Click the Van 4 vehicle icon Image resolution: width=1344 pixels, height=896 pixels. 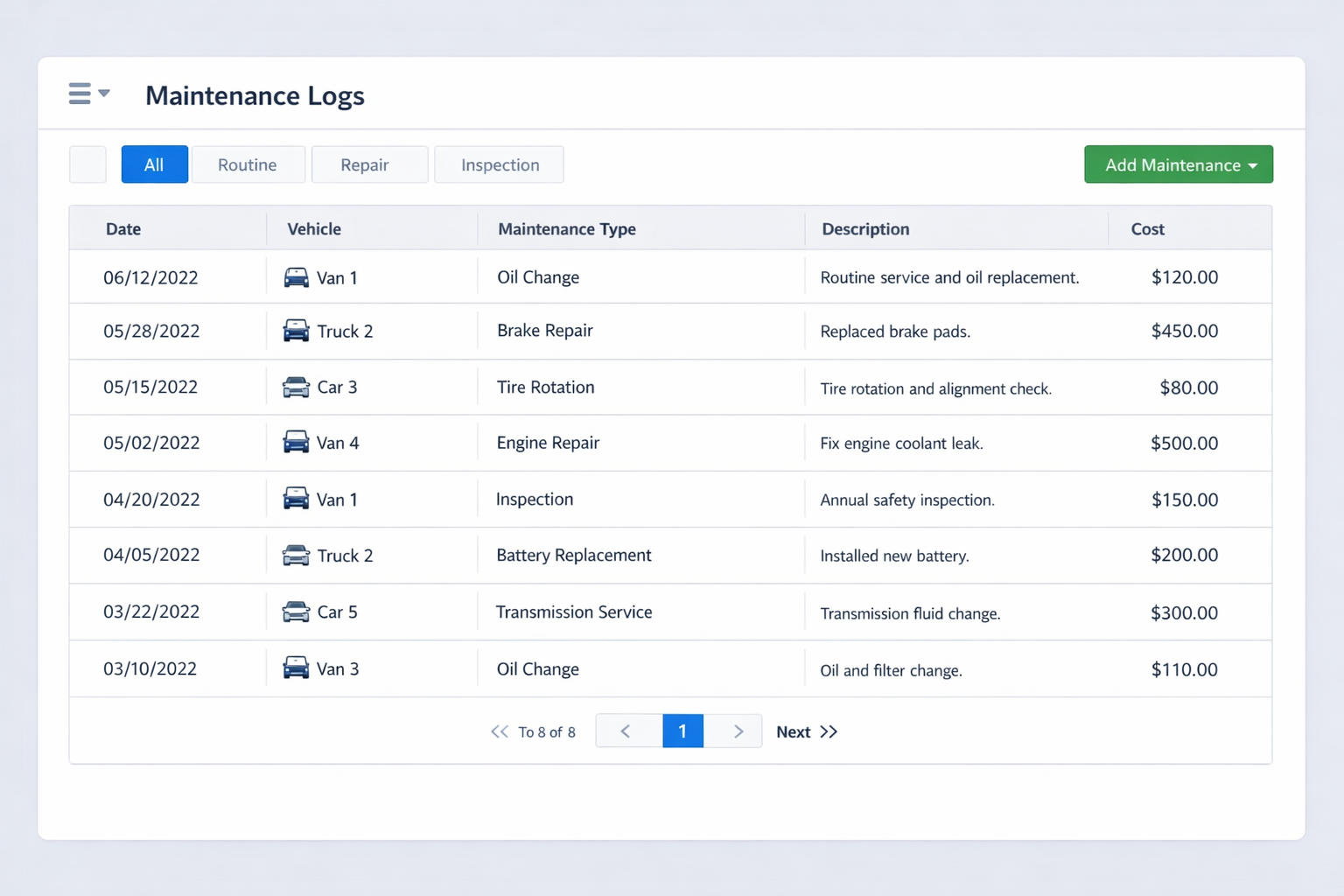tap(297, 443)
